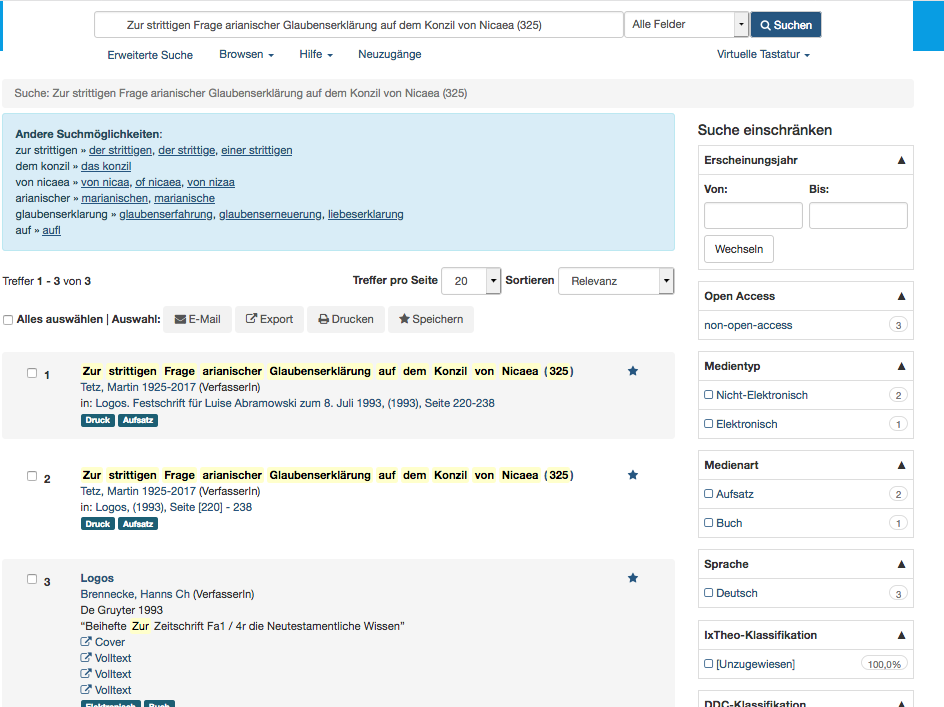Select checkbox for result 3 Logos
Image resolution: width=944 pixels, height=707 pixels.
(32, 579)
